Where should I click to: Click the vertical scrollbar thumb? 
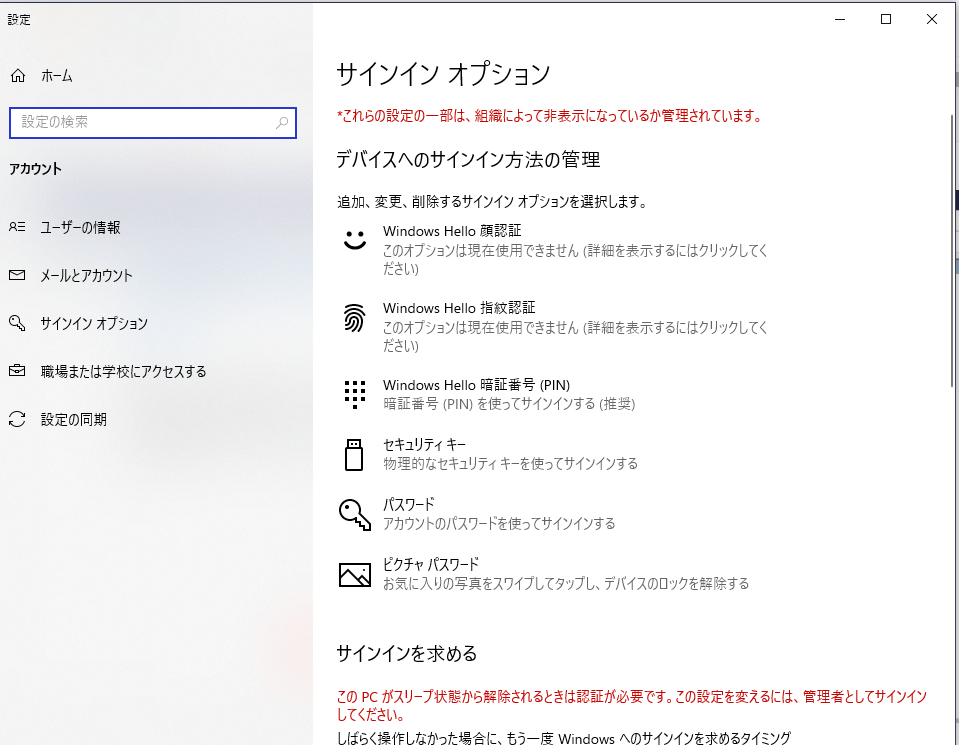click(x=952, y=251)
